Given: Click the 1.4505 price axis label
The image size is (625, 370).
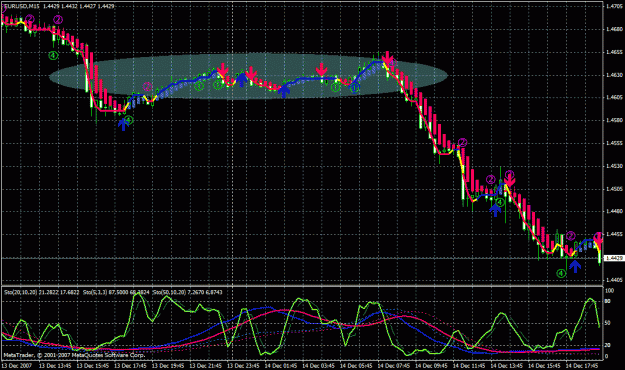Looking at the screenshot, I should (614, 189).
